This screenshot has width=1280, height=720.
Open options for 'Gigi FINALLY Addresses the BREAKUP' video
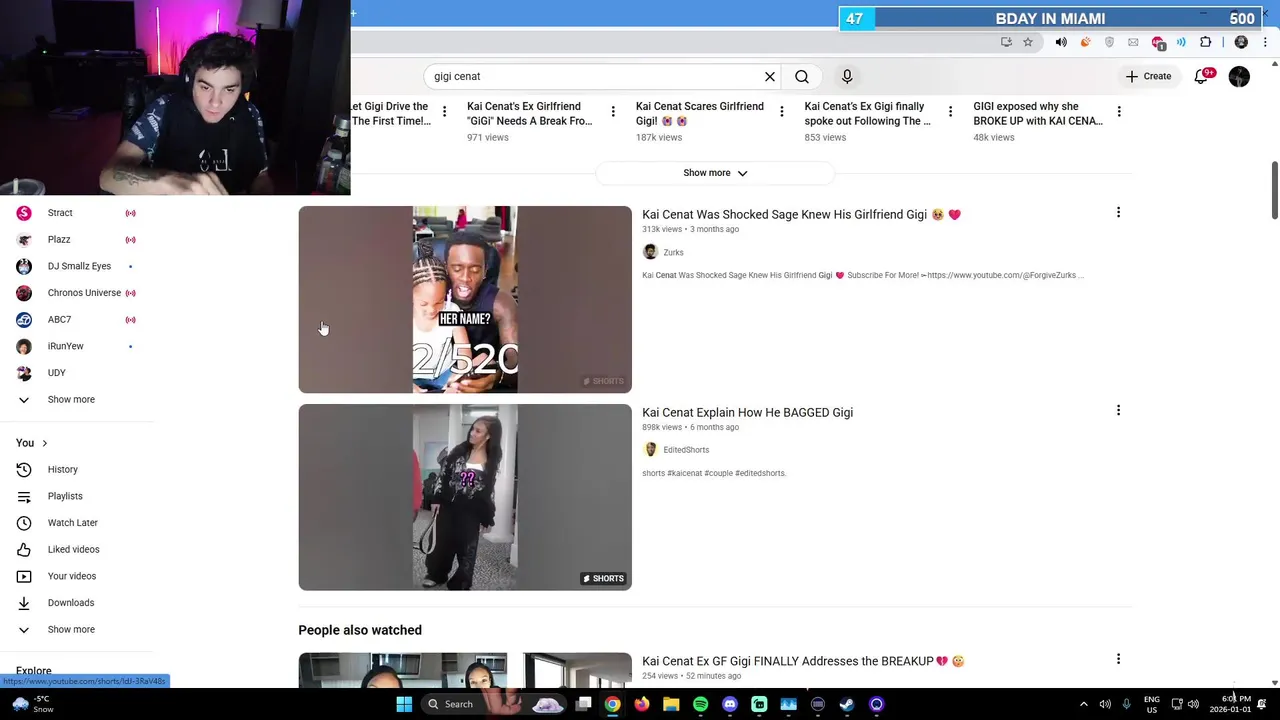1118,659
